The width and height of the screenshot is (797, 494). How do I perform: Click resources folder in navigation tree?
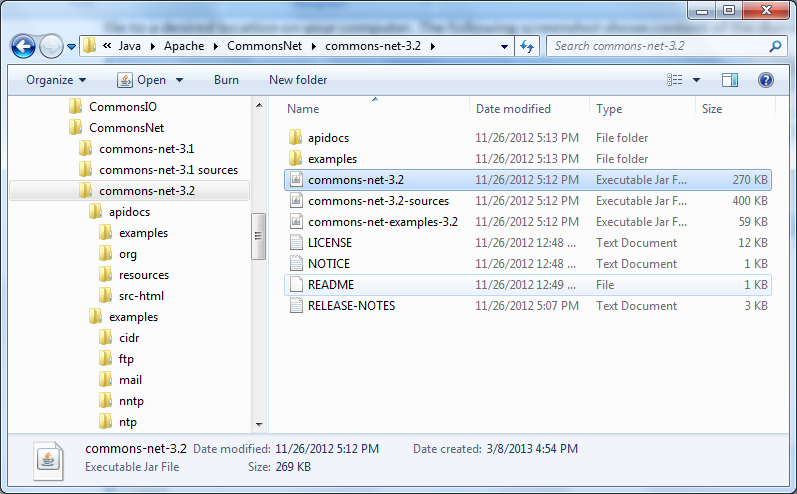134,275
